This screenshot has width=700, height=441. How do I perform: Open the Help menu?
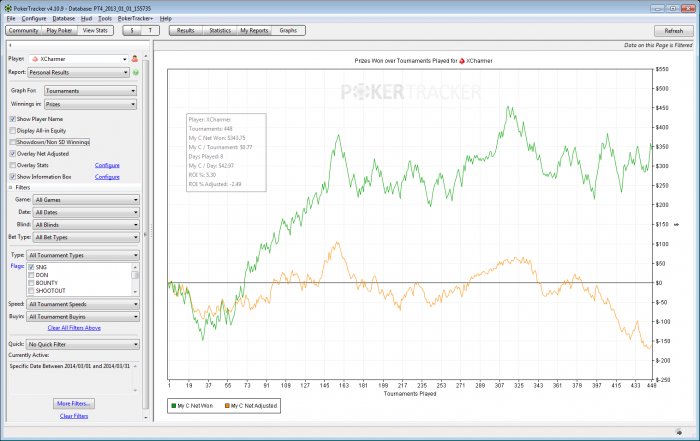click(x=166, y=19)
